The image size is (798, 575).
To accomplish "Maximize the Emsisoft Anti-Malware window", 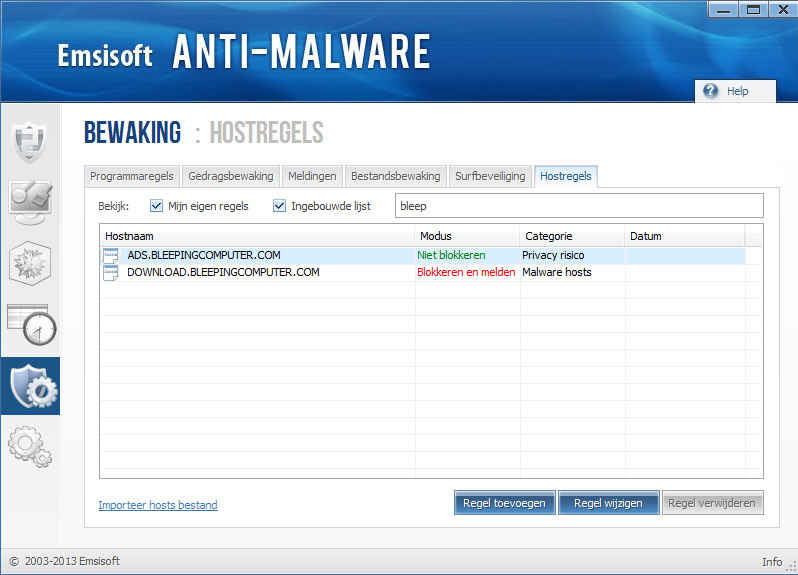I will tap(753, 10).
